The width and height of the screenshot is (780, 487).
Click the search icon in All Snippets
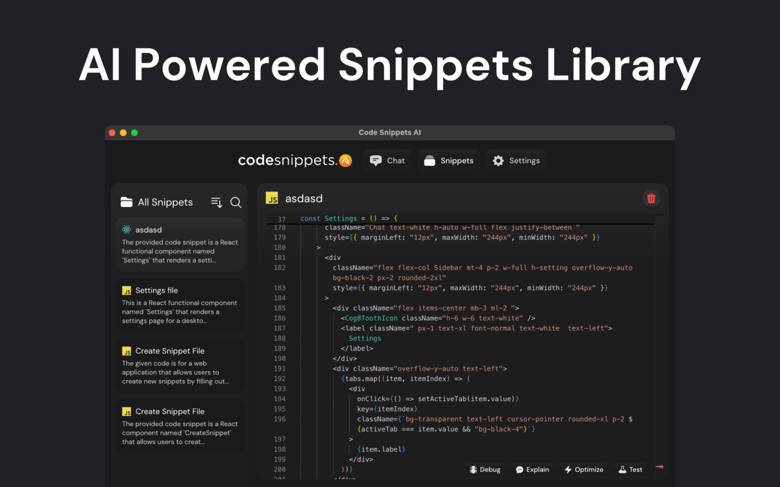tap(236, 203)
